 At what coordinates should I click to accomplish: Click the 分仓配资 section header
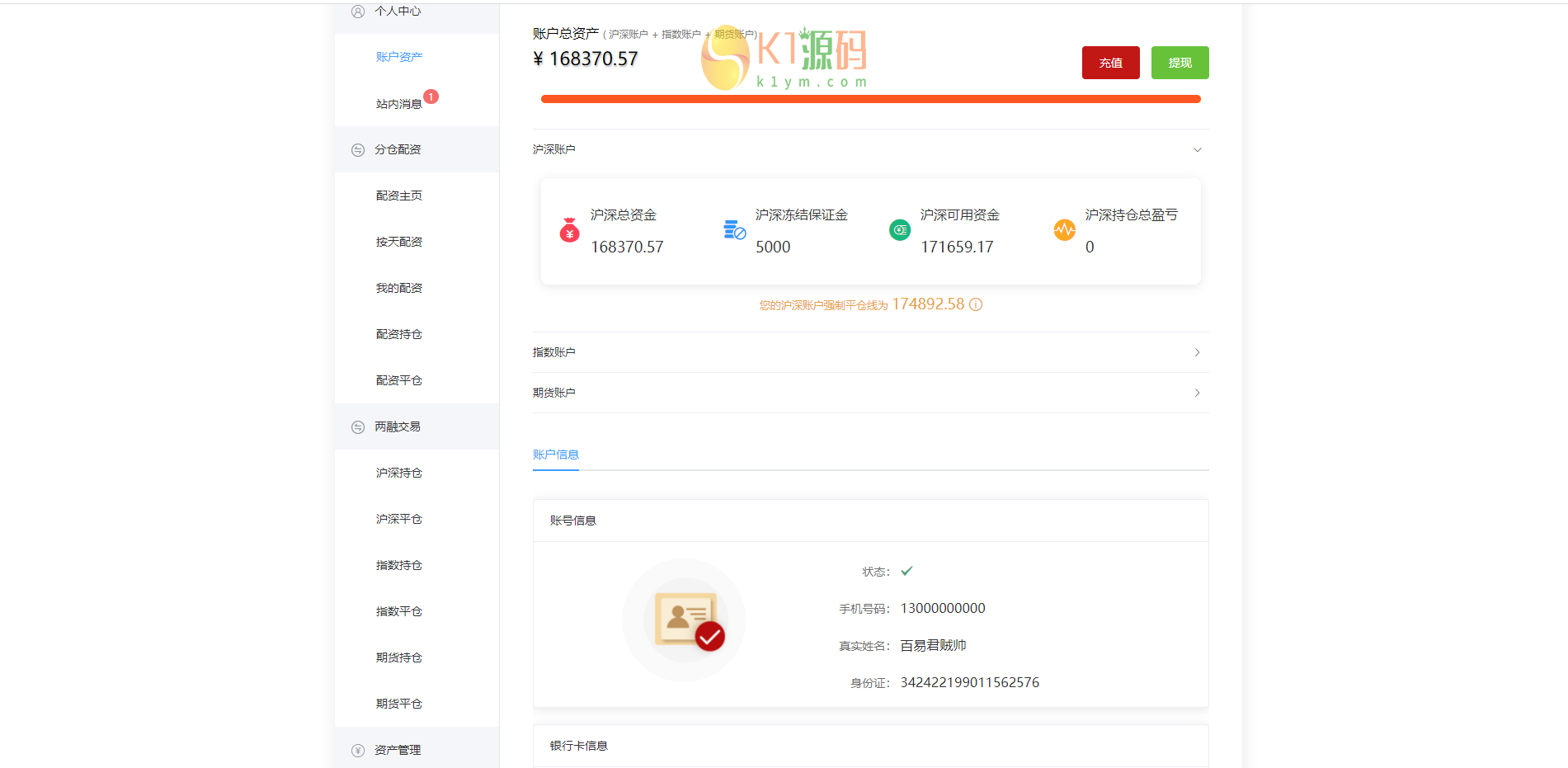click(x=417, y=149)
